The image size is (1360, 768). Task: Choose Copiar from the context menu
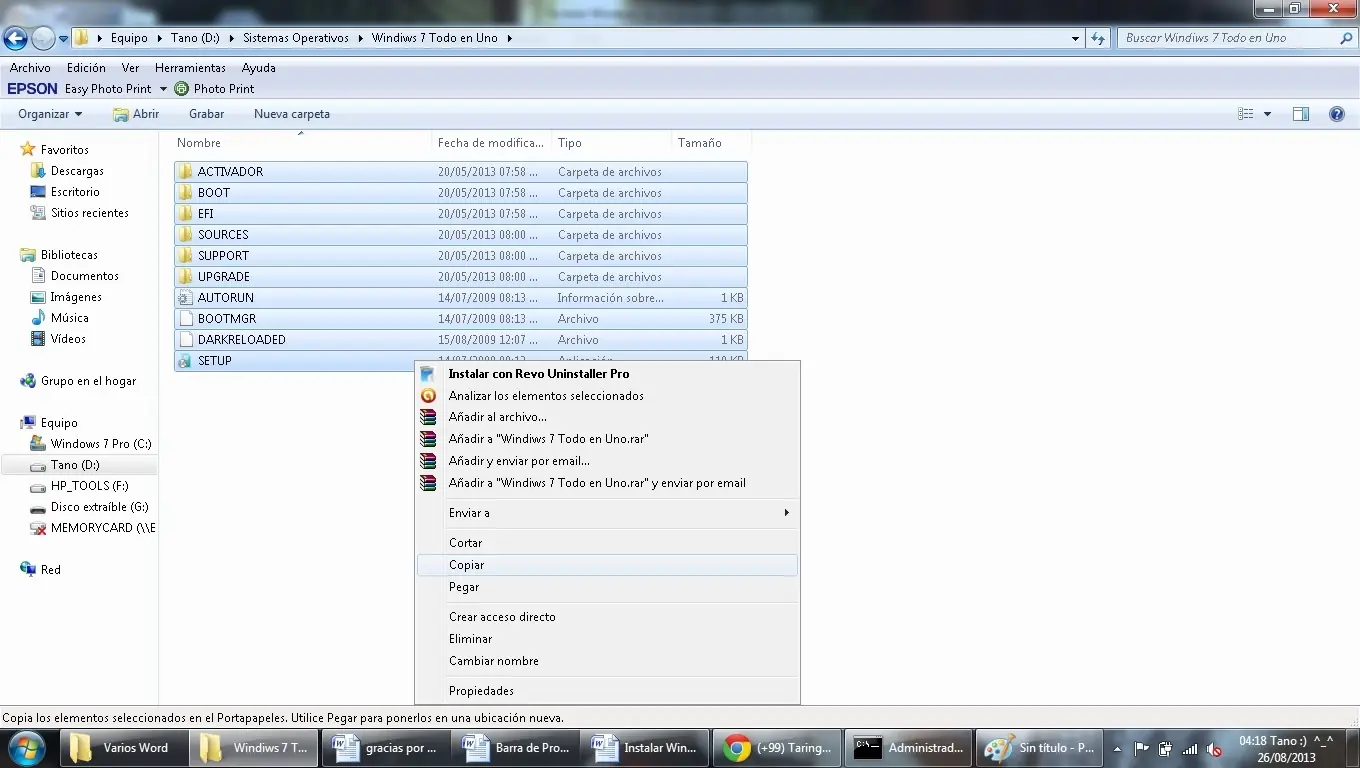(608, 565)
